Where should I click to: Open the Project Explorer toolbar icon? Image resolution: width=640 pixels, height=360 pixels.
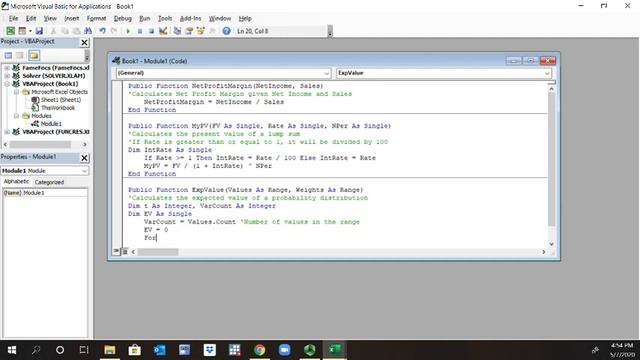pos(177,31)
